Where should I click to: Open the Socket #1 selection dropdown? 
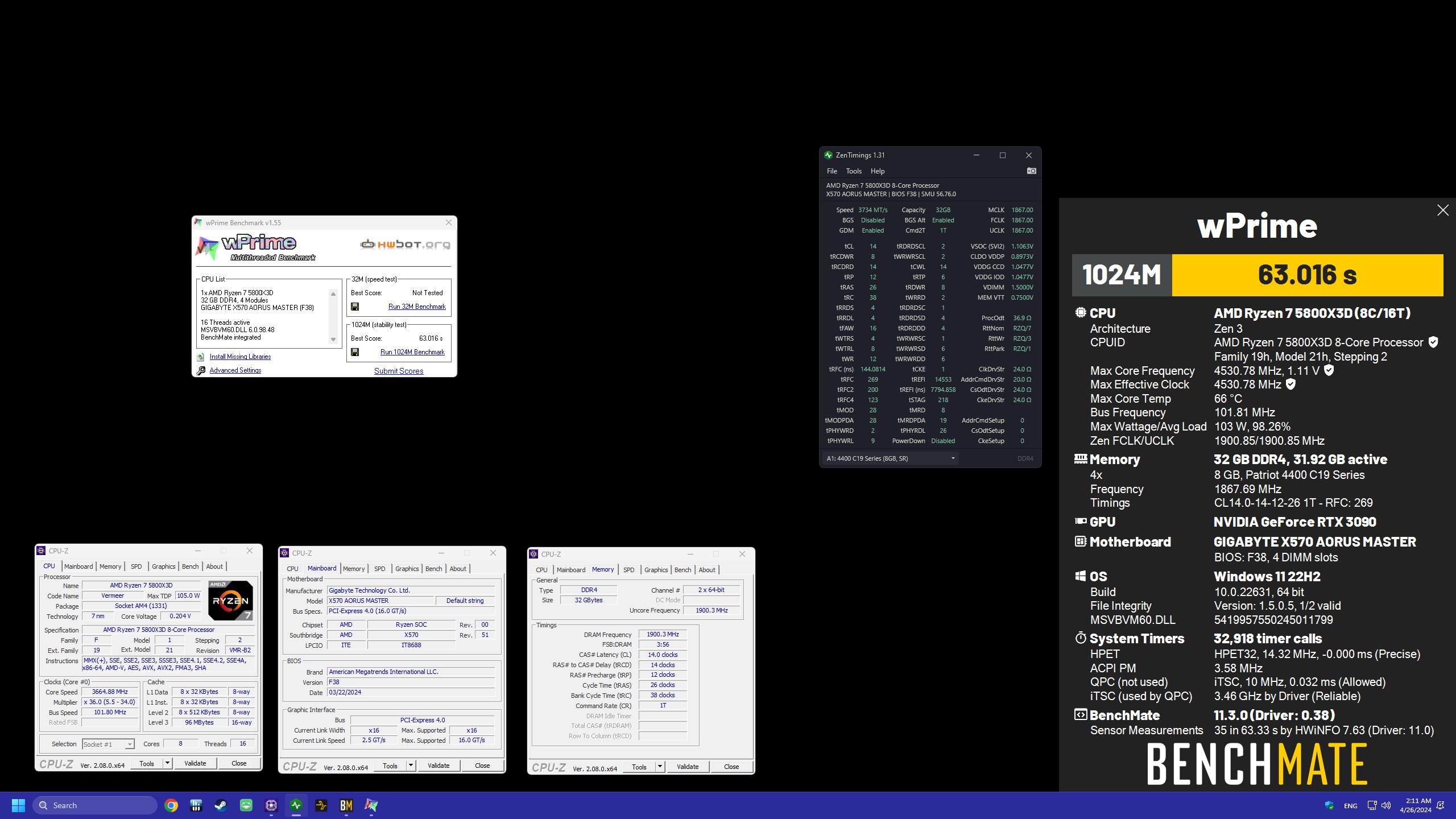coord(108,744)
